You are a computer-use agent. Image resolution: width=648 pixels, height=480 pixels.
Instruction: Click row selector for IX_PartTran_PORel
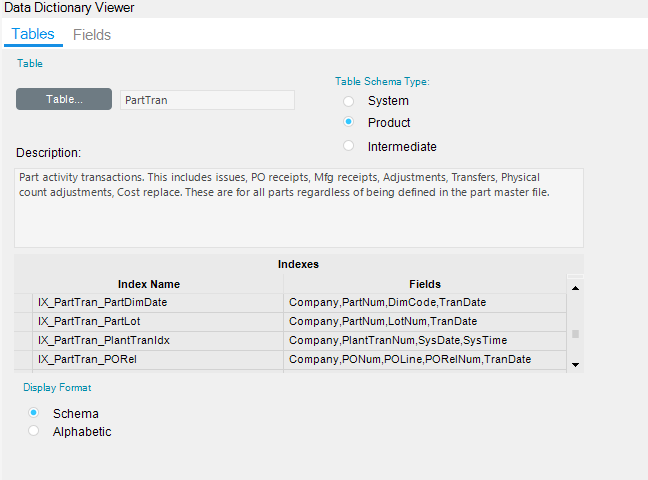pyautogui.click(x=24, y=360)
